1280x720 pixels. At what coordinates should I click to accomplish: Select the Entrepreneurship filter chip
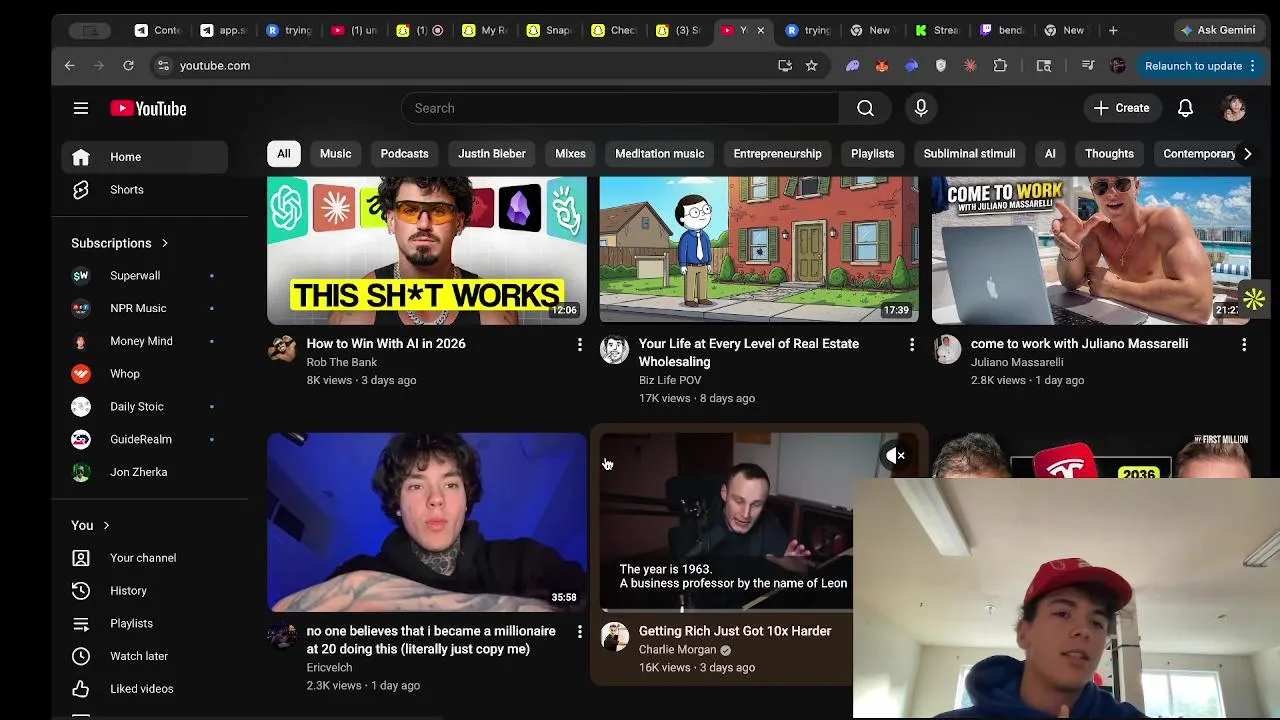pyautogui.click(x=777, y=154)
